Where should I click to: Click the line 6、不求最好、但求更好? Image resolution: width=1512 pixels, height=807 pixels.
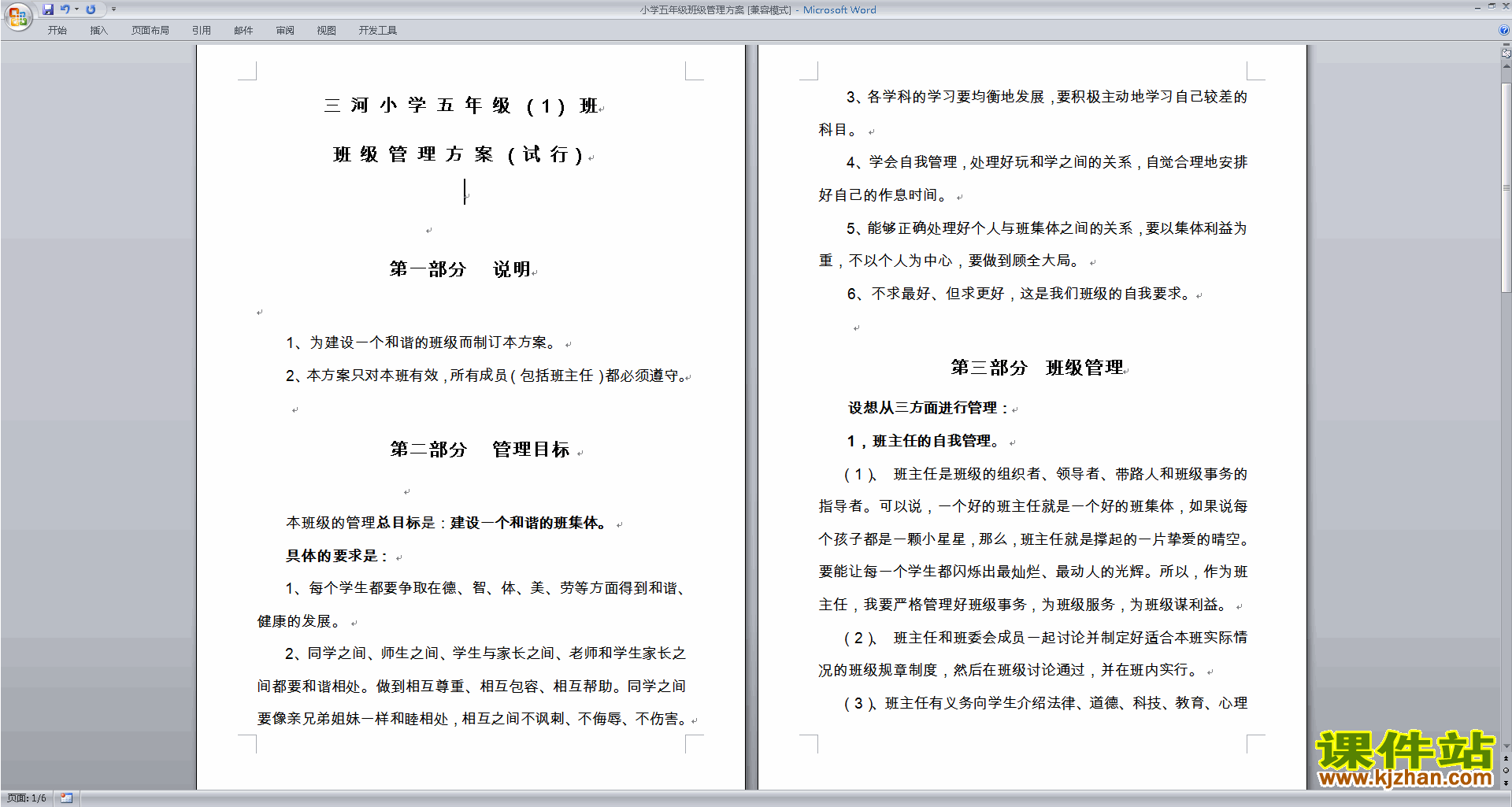(x=1019, y=294)
